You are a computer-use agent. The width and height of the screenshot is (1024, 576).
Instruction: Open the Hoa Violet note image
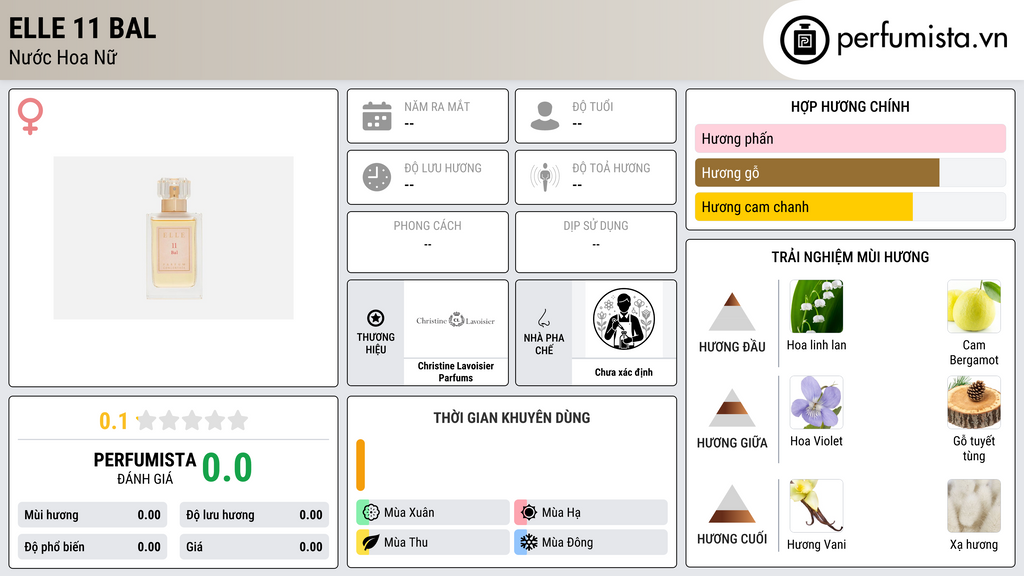click(816, 402)
